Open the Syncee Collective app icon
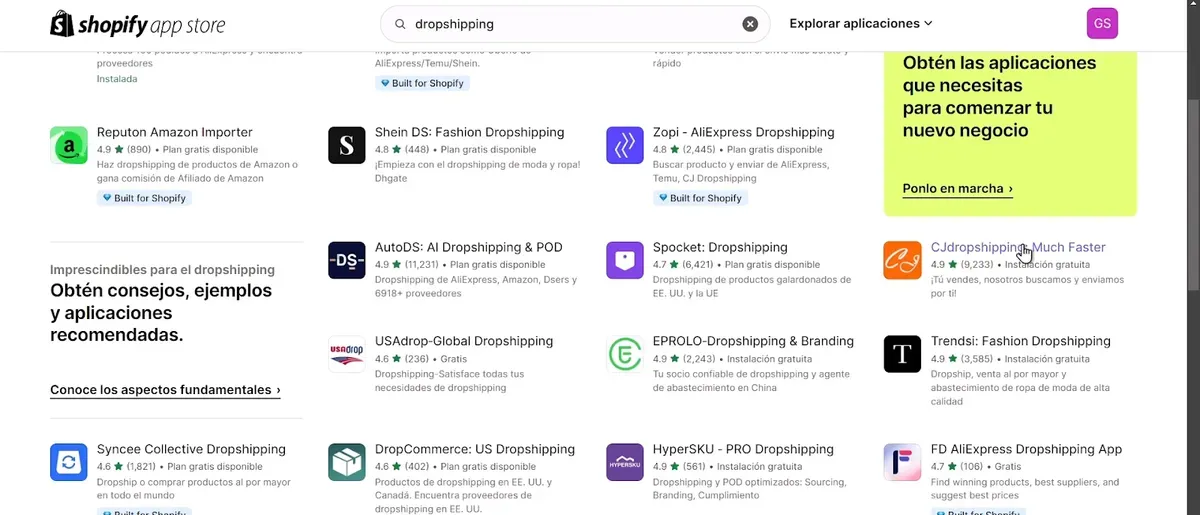This screenshot has height=515, width=1200. tap(69, 462)
